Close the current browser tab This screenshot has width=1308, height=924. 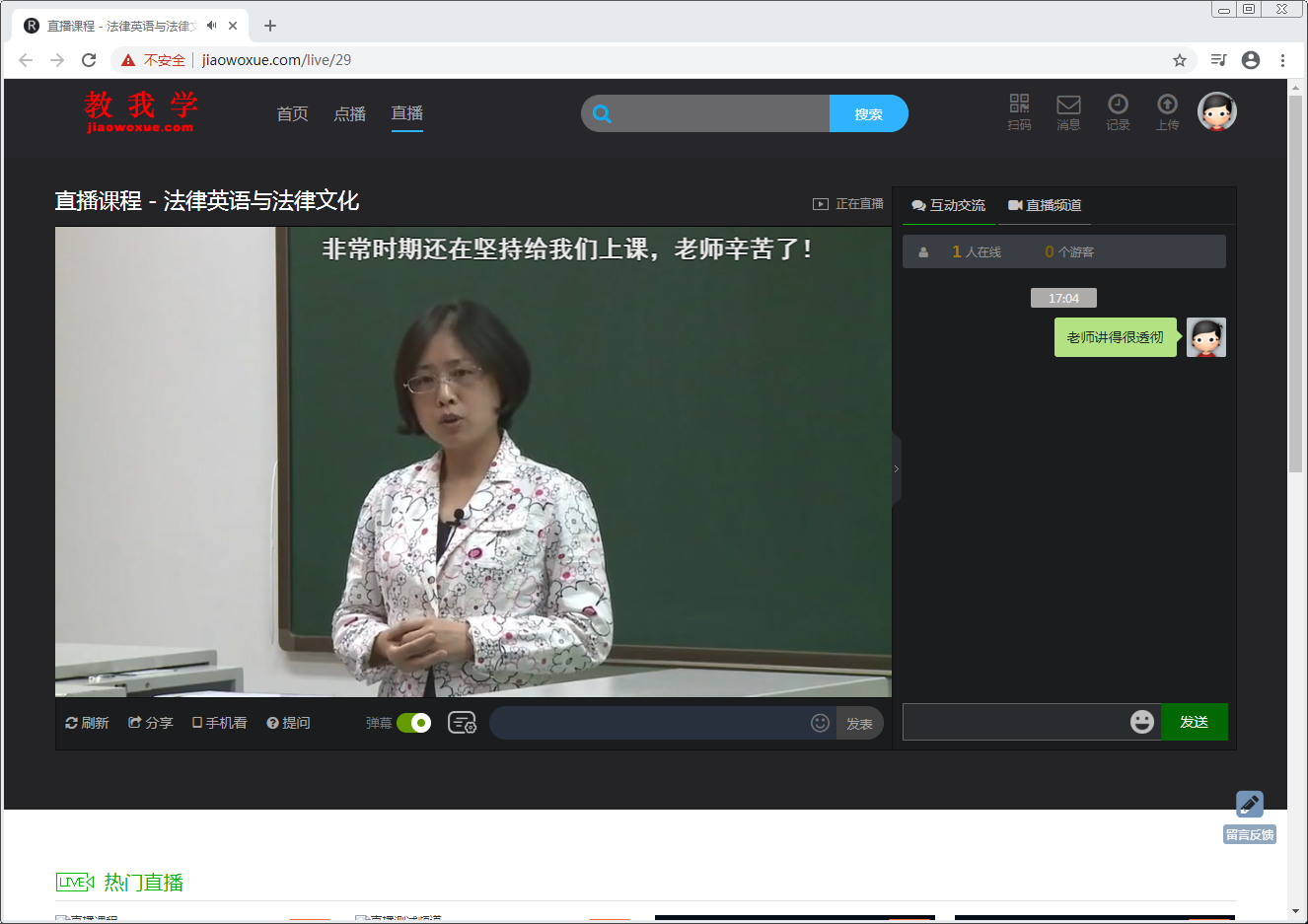click(234, 26)
